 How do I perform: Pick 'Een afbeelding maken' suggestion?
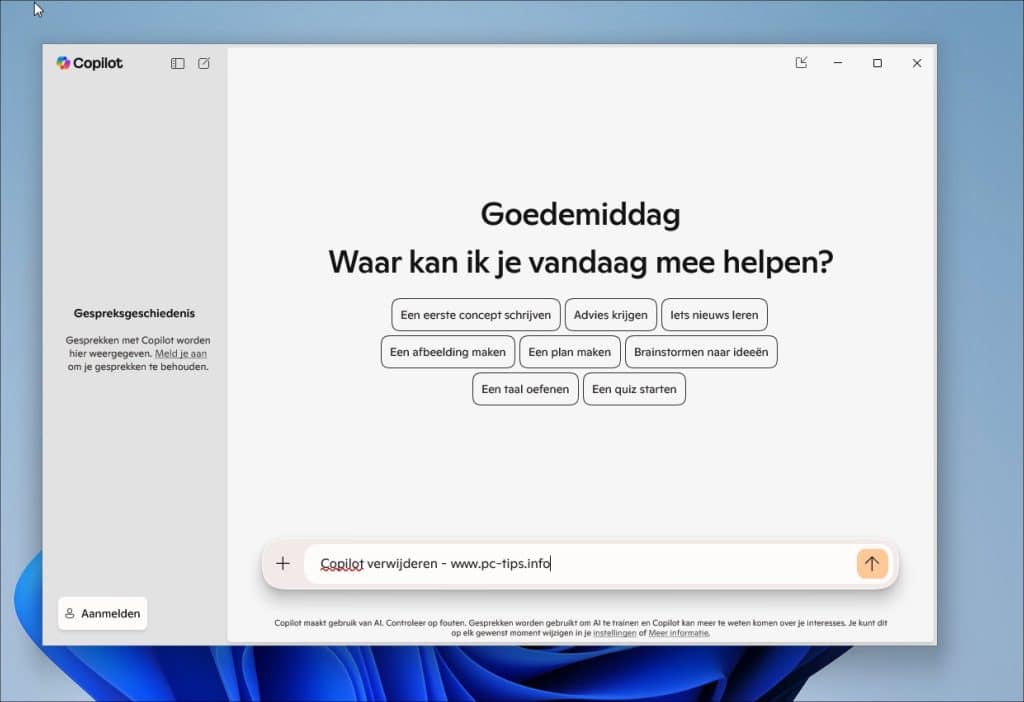coord(447,352)
